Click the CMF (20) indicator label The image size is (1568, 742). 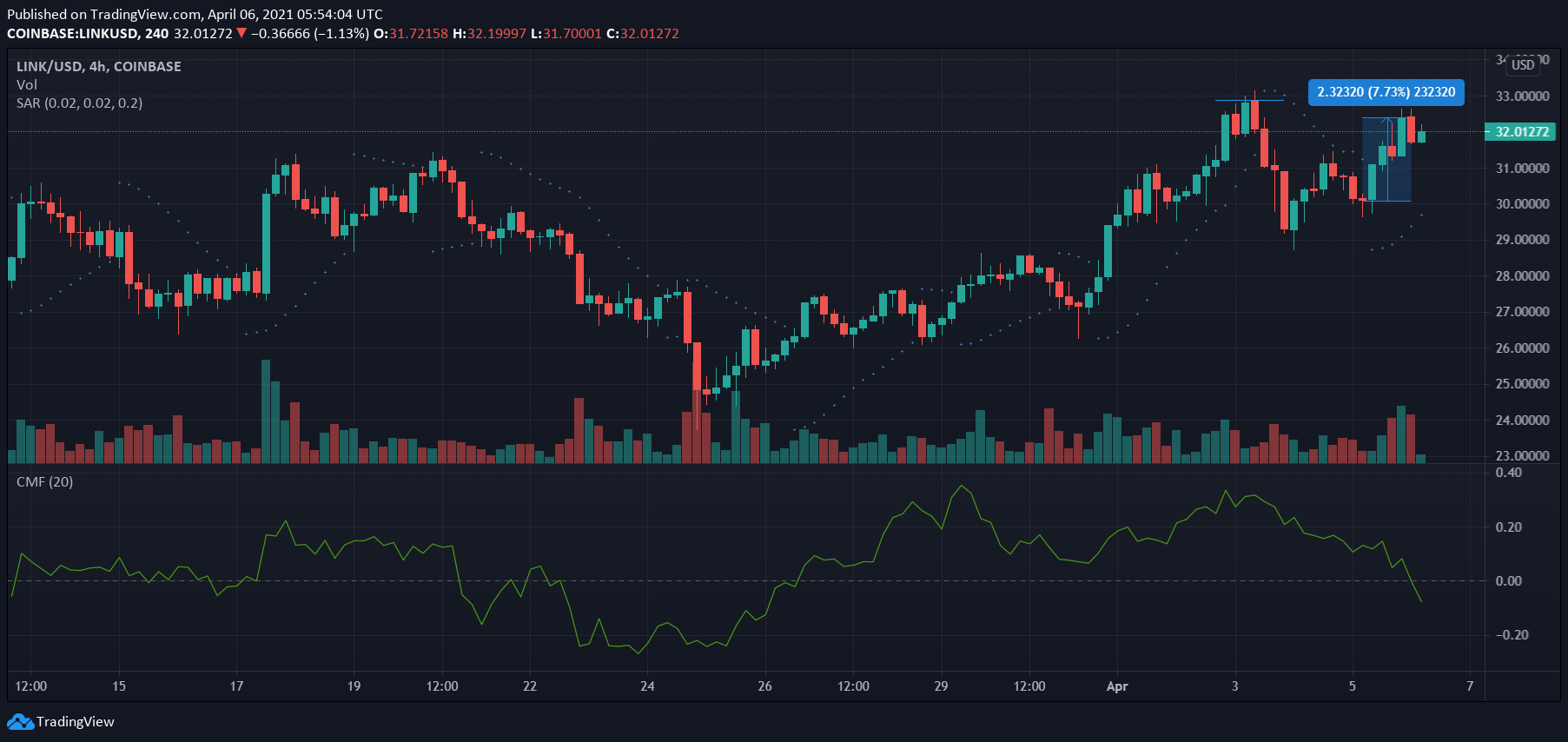(45, 482)
